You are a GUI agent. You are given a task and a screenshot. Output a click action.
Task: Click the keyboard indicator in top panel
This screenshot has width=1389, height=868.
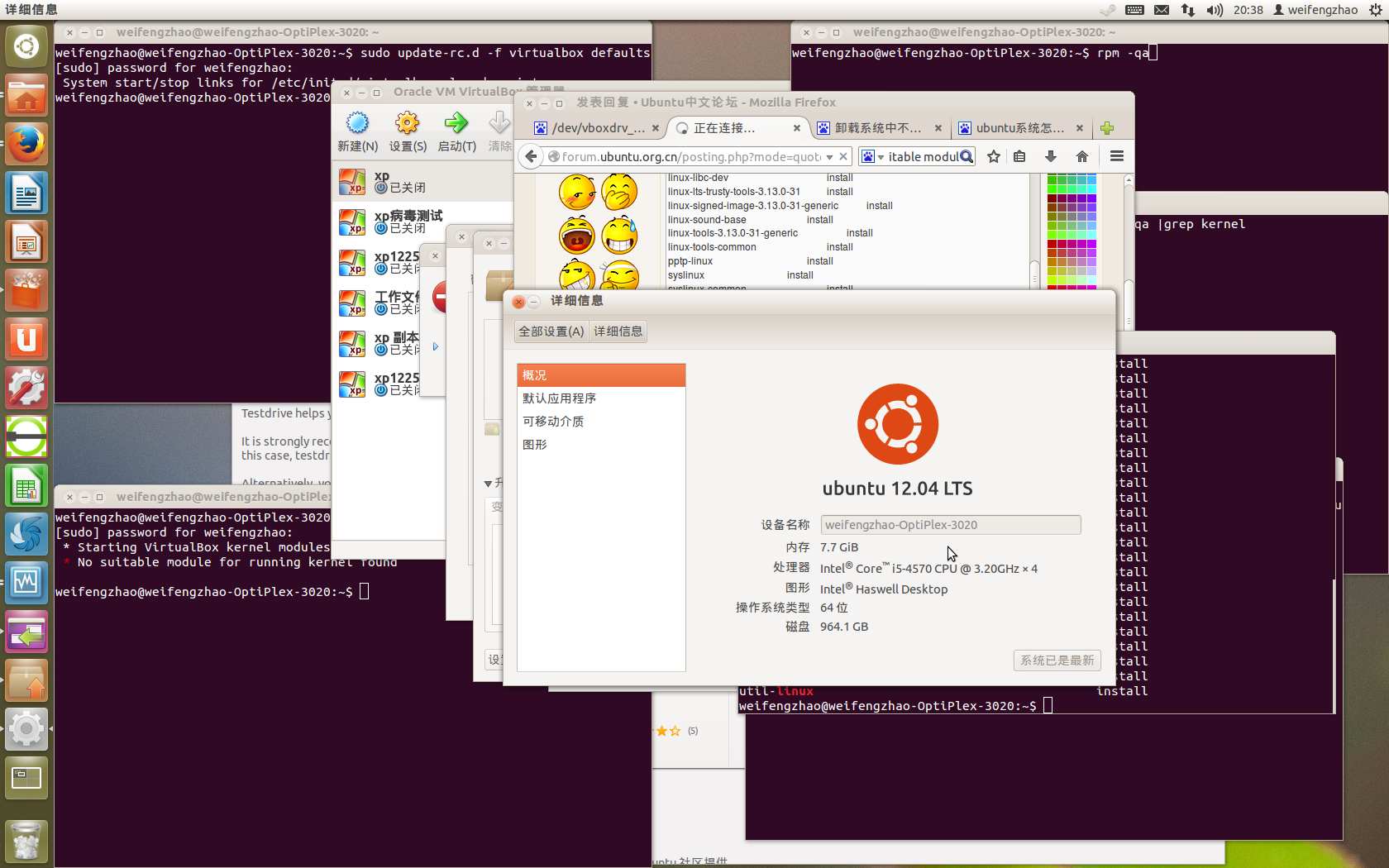[1135, 10]
